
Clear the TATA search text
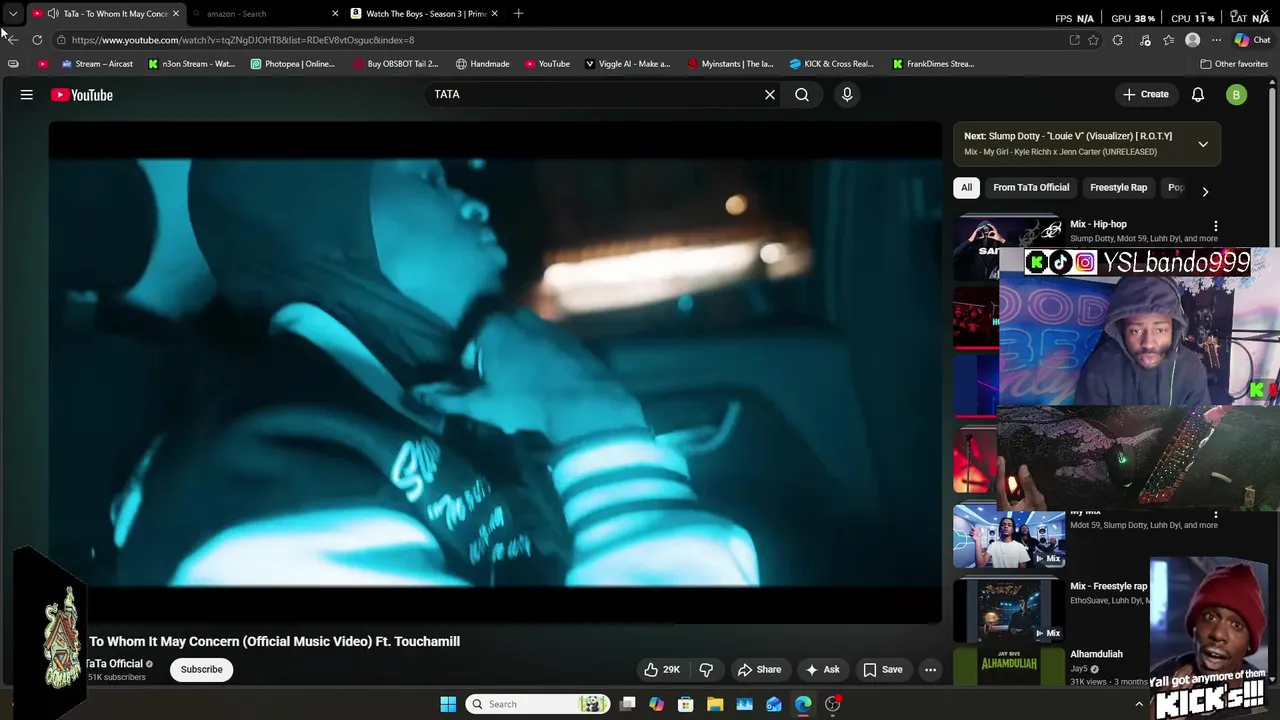[770, 95]
